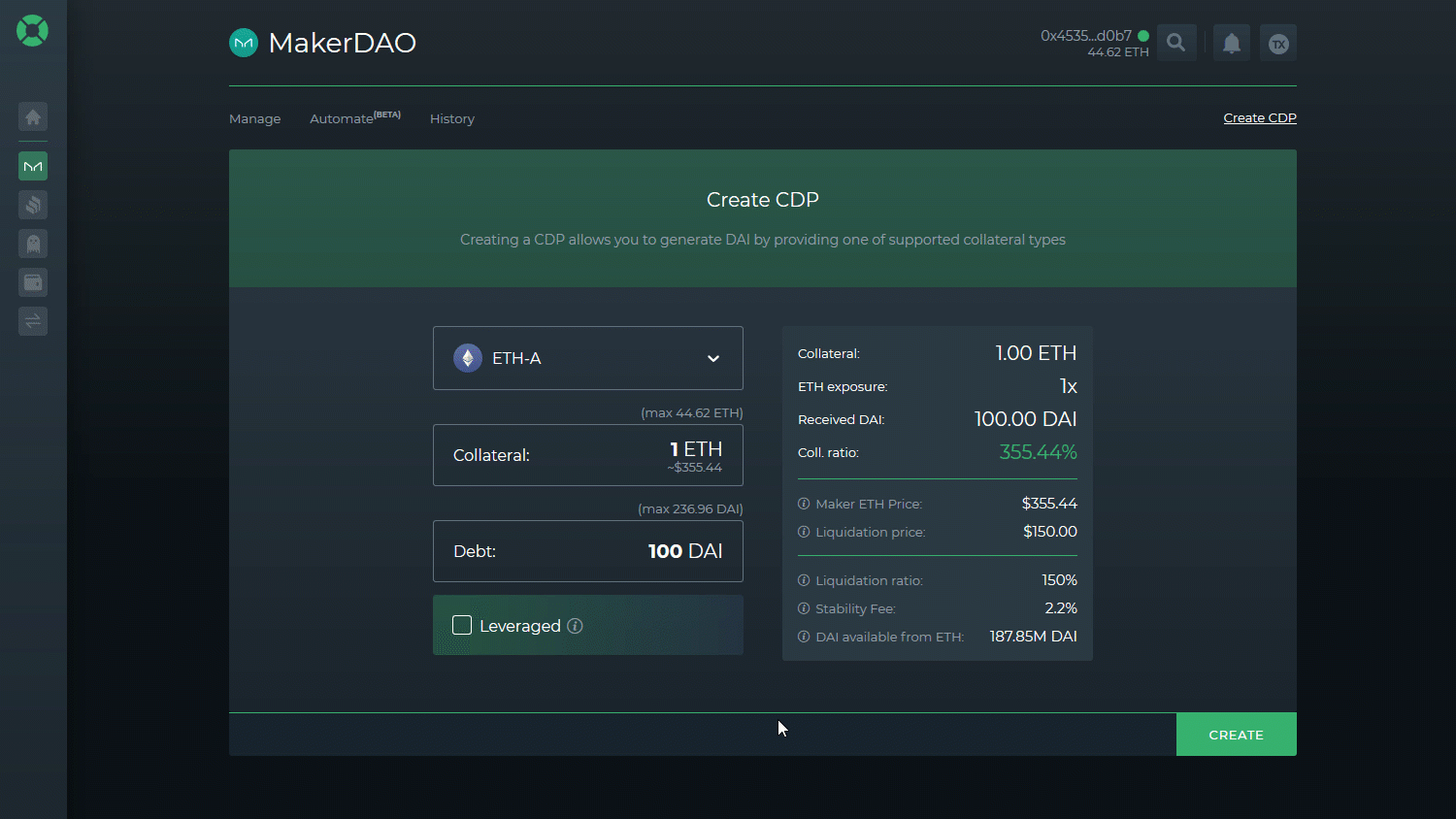Open the wallet sidebar icon
The height and width of the screenshot is (819, 1456).
pos(33,282)
